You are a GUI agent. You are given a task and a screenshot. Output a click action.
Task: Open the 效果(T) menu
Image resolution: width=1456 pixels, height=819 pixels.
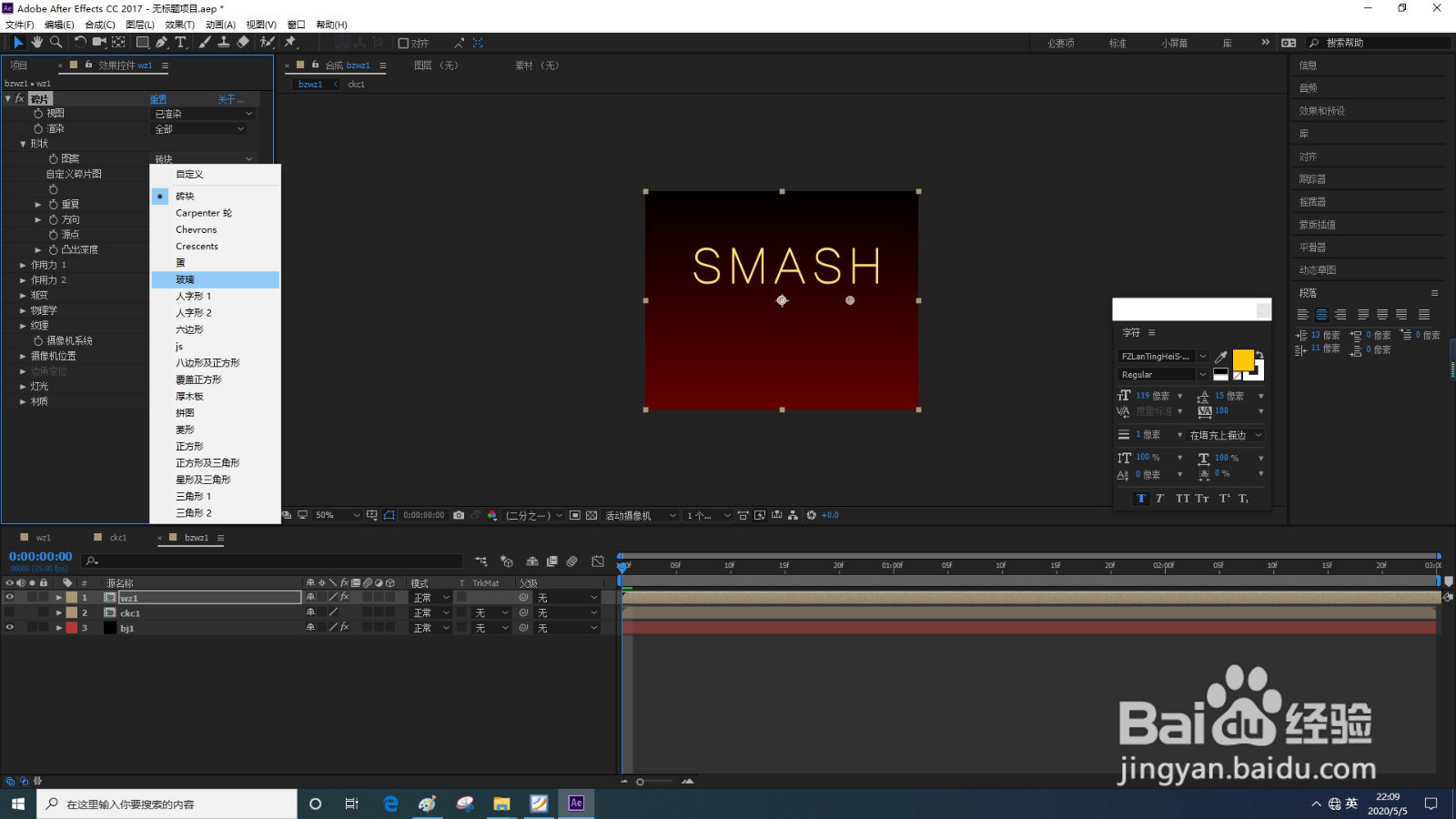pyautogui.click(x=179, y=25)
